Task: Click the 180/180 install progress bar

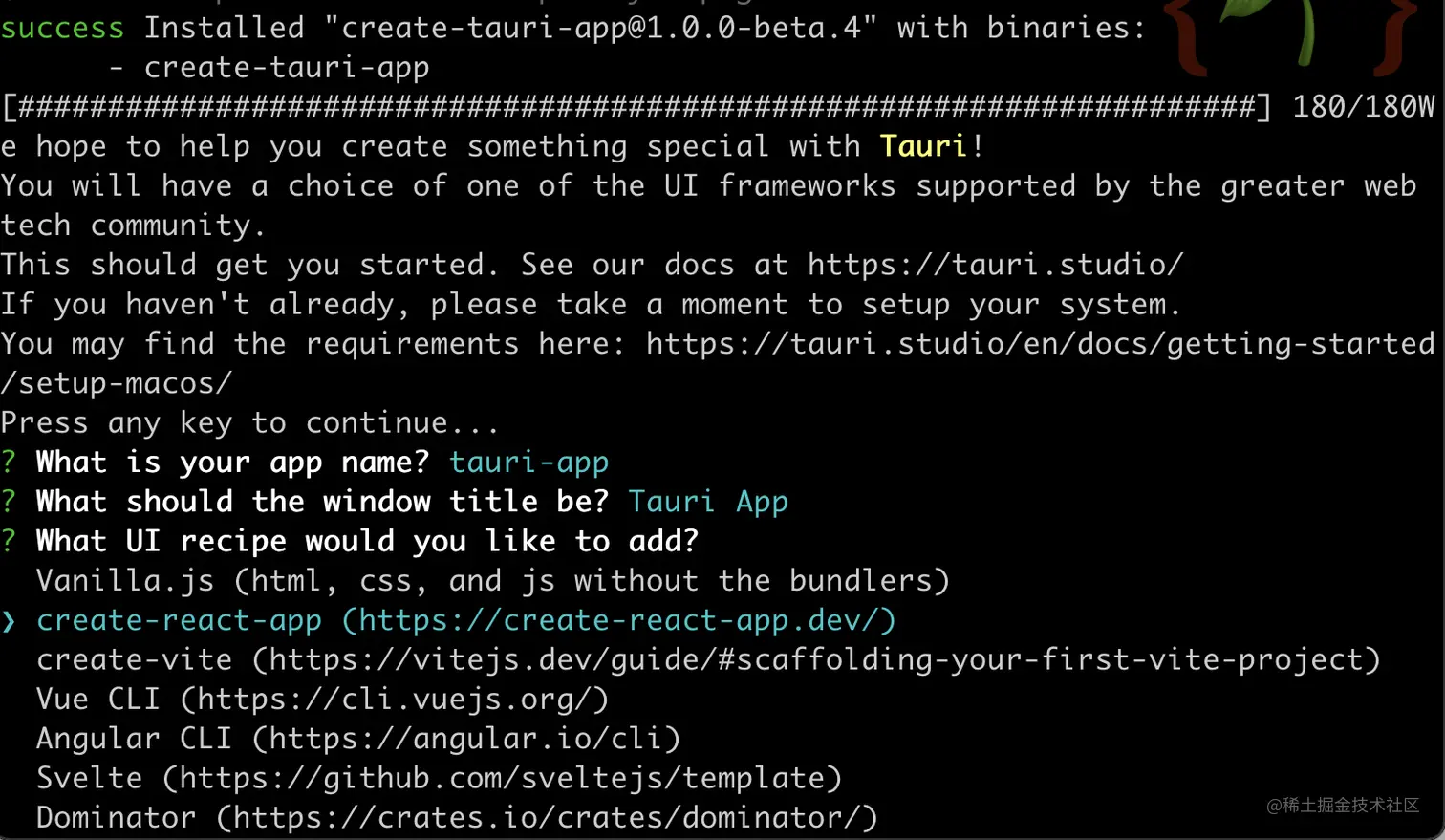Action: click(x=636, y=106)
